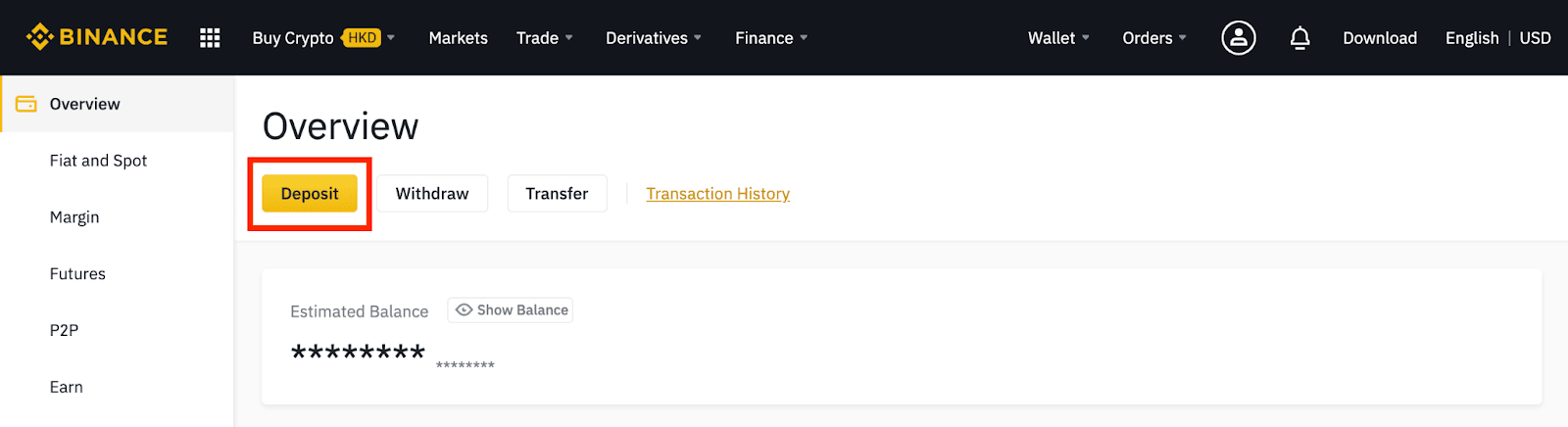Select Futures in the sidebar
The height and width of the screenshot is (427, 1568).
point(77,274)
